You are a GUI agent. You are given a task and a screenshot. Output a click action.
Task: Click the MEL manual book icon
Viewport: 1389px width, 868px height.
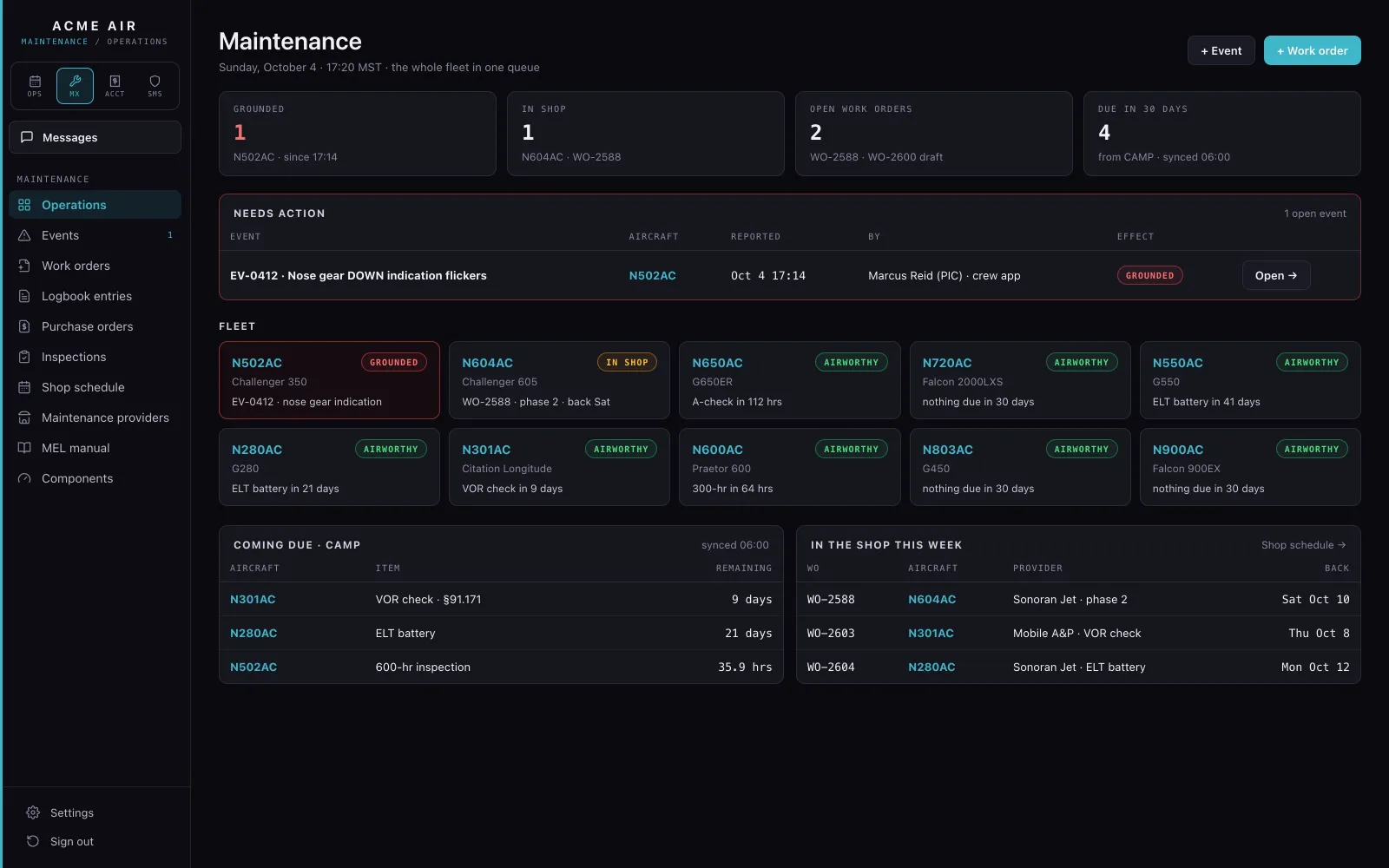24,448
